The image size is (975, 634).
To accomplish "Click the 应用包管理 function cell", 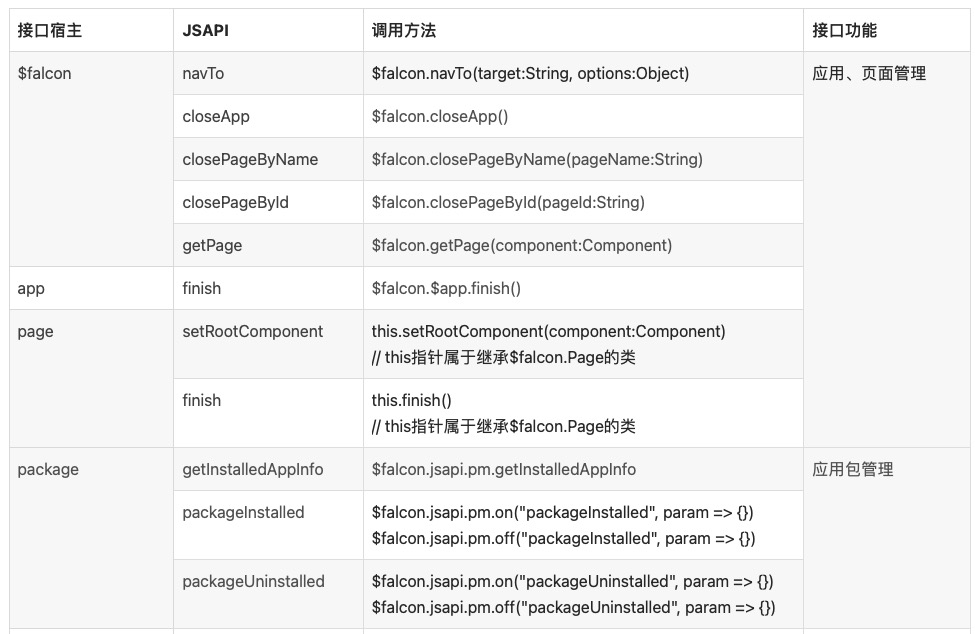I will coord(853,469).
